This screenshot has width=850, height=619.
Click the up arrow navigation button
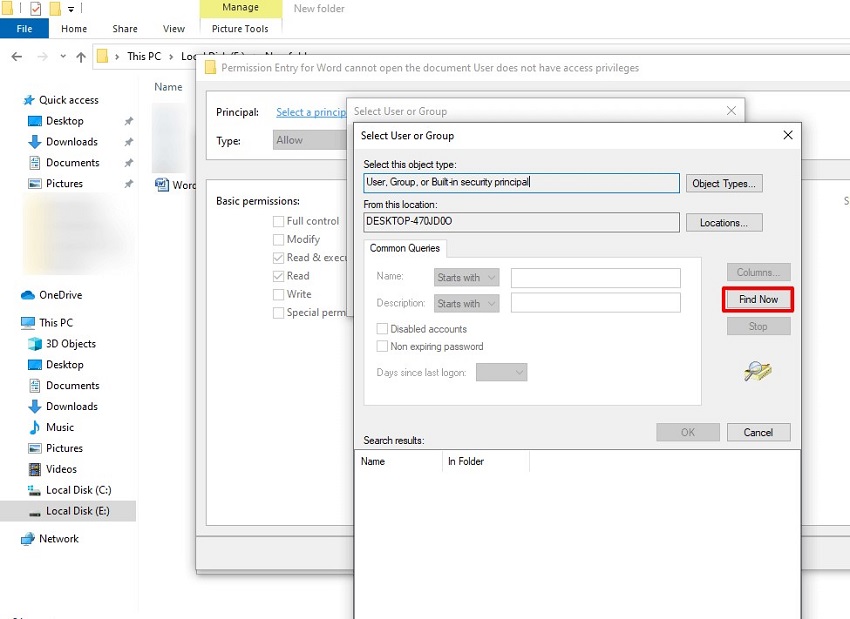click(x=80, y=57)
